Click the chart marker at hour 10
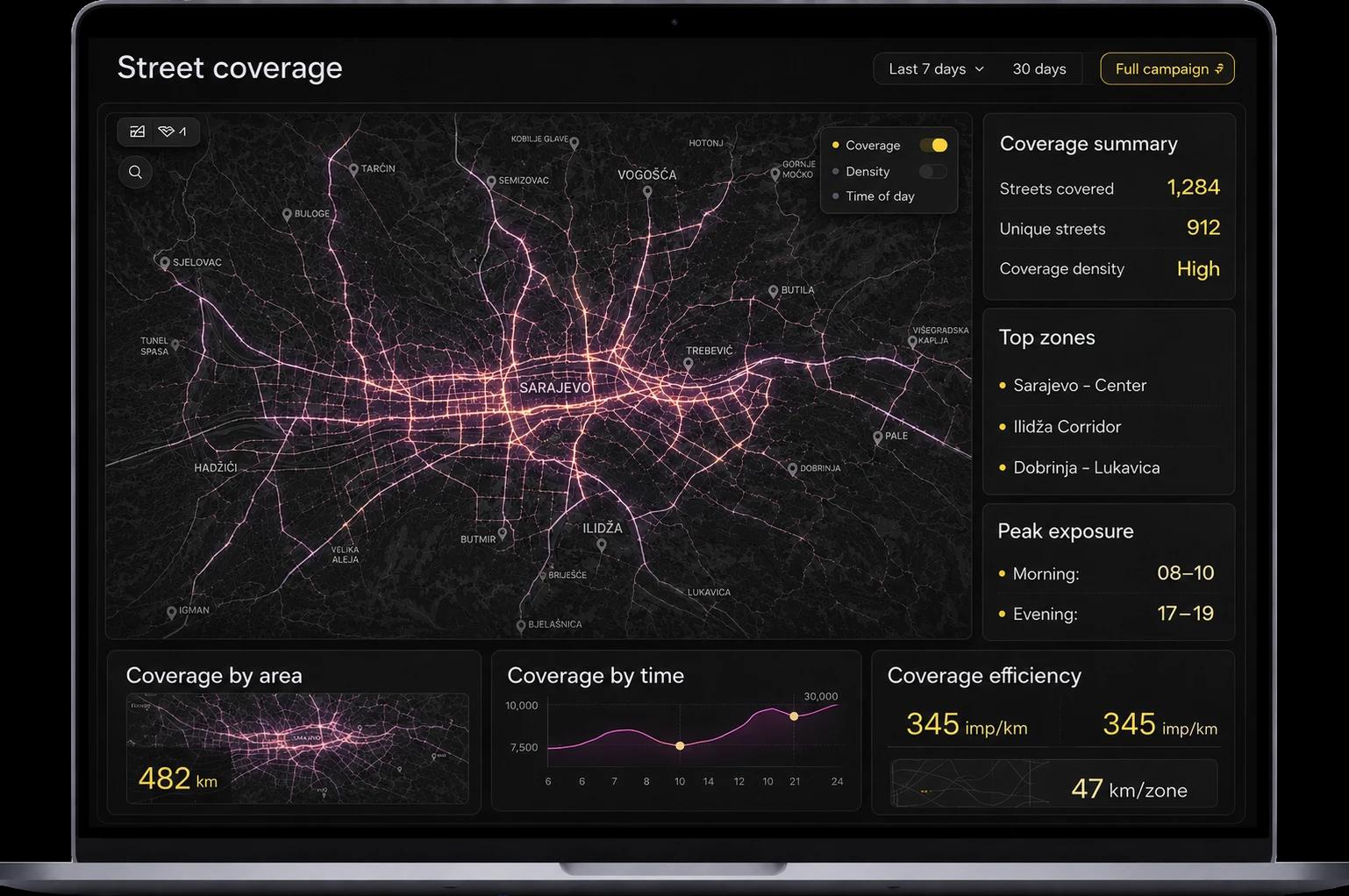 680,746
